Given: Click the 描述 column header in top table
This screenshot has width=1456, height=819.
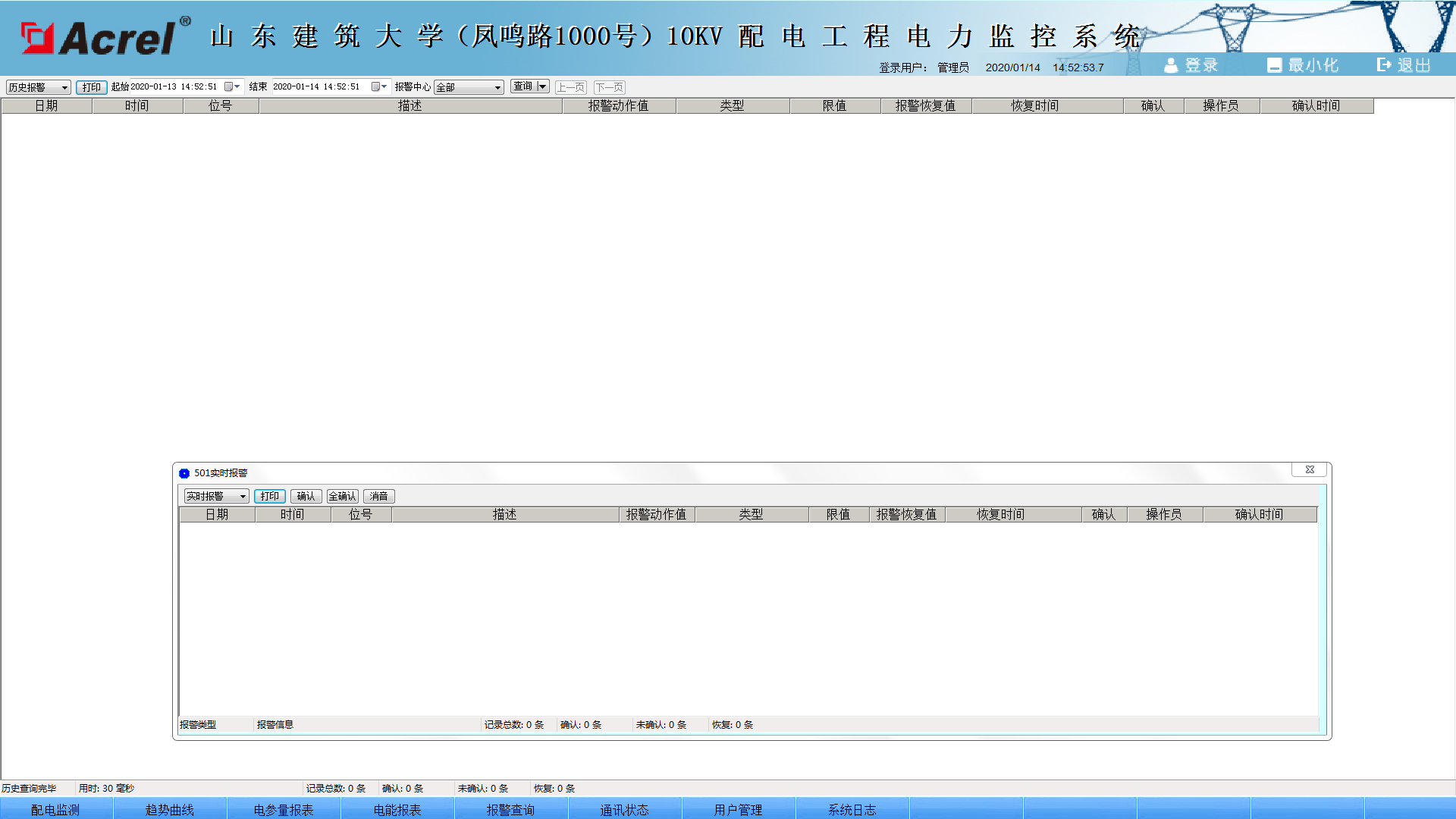Looking at the screenshot, I should [409, 106].
